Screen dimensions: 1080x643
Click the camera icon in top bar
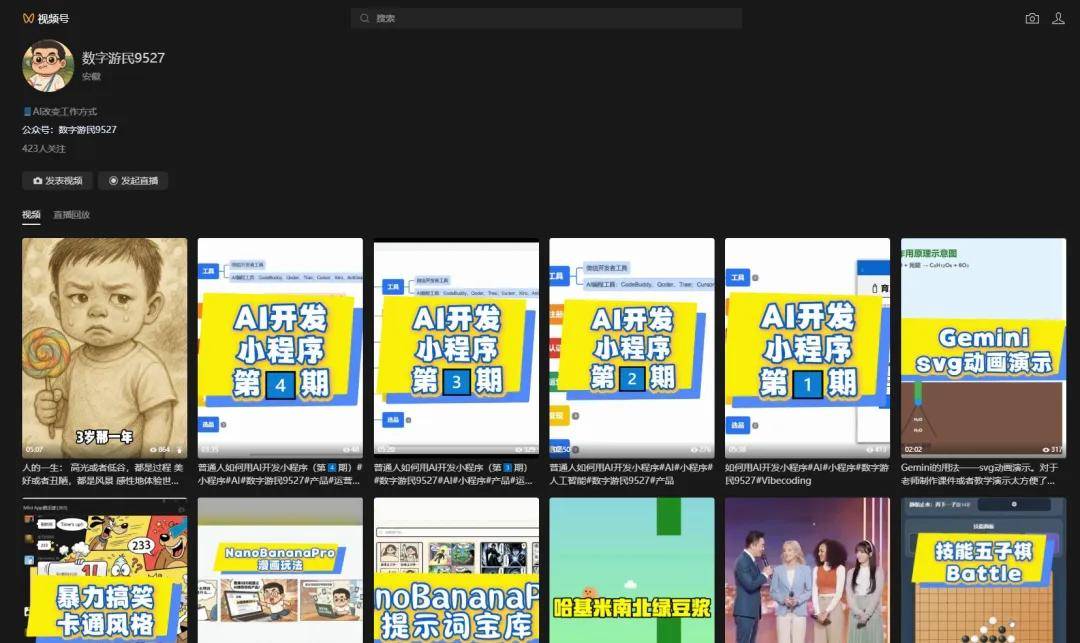click(1032, 19)
